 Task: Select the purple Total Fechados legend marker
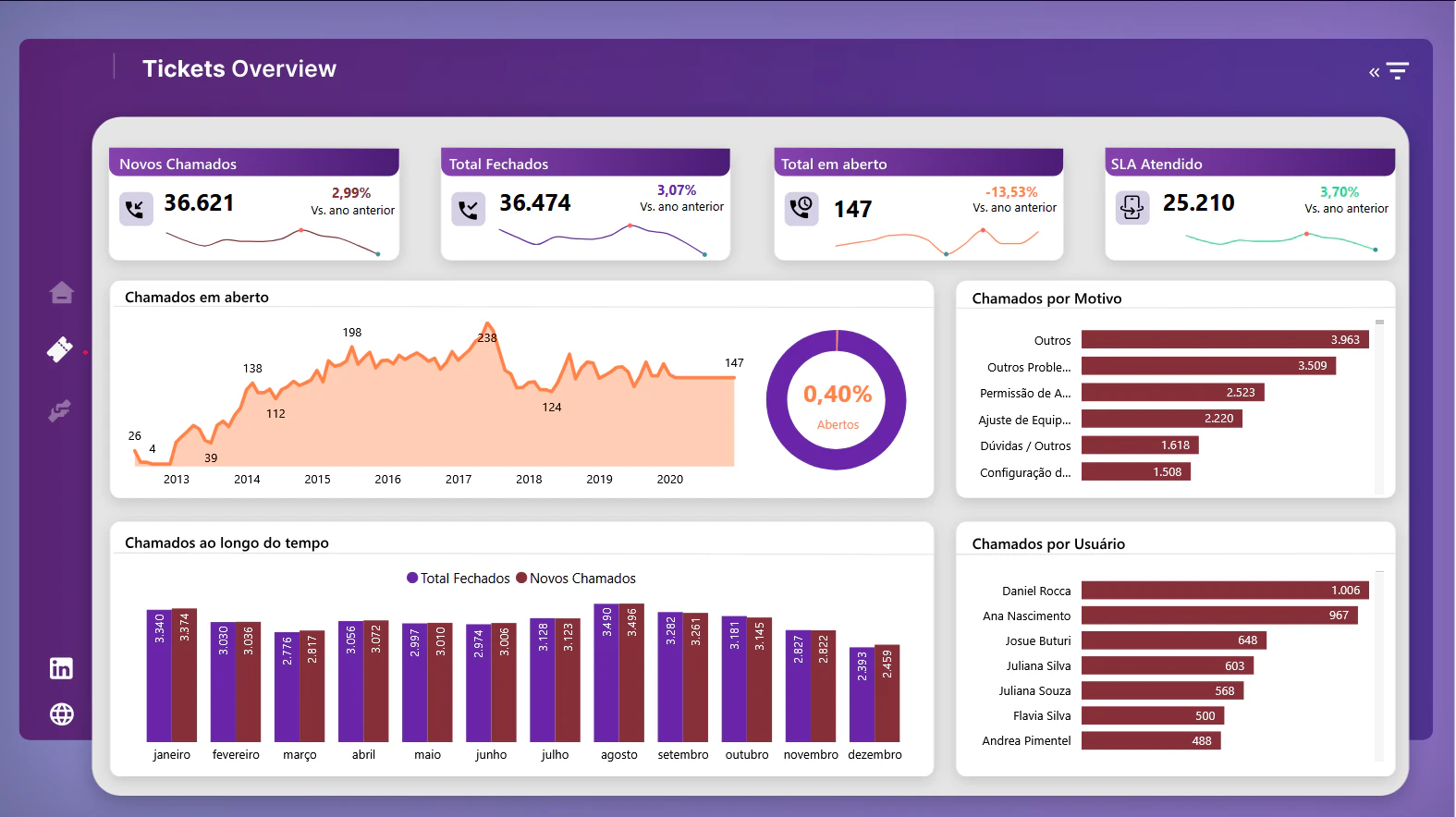[x=412, y=578]
